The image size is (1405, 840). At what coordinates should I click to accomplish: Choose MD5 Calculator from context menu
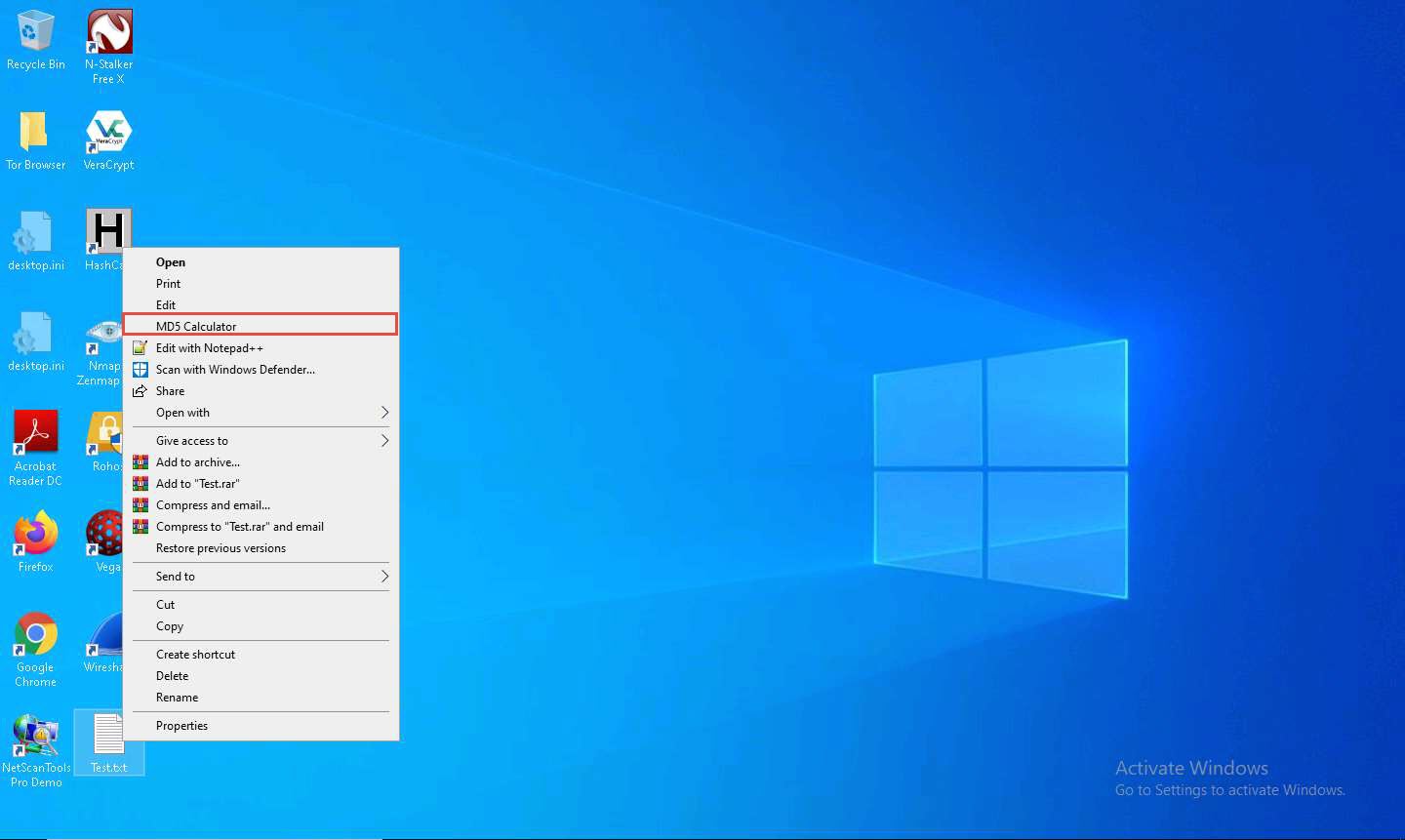[196, 327]
